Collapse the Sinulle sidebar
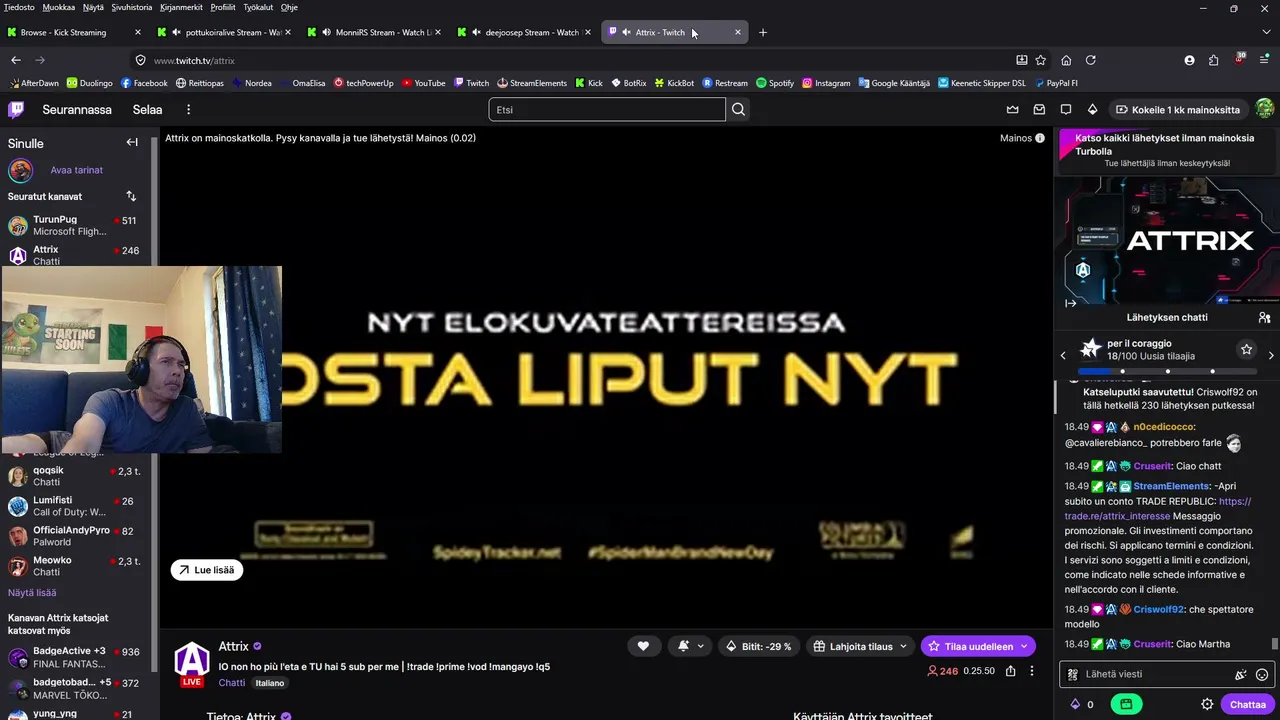Screen dimensions: 1280x720 point(132,143)
